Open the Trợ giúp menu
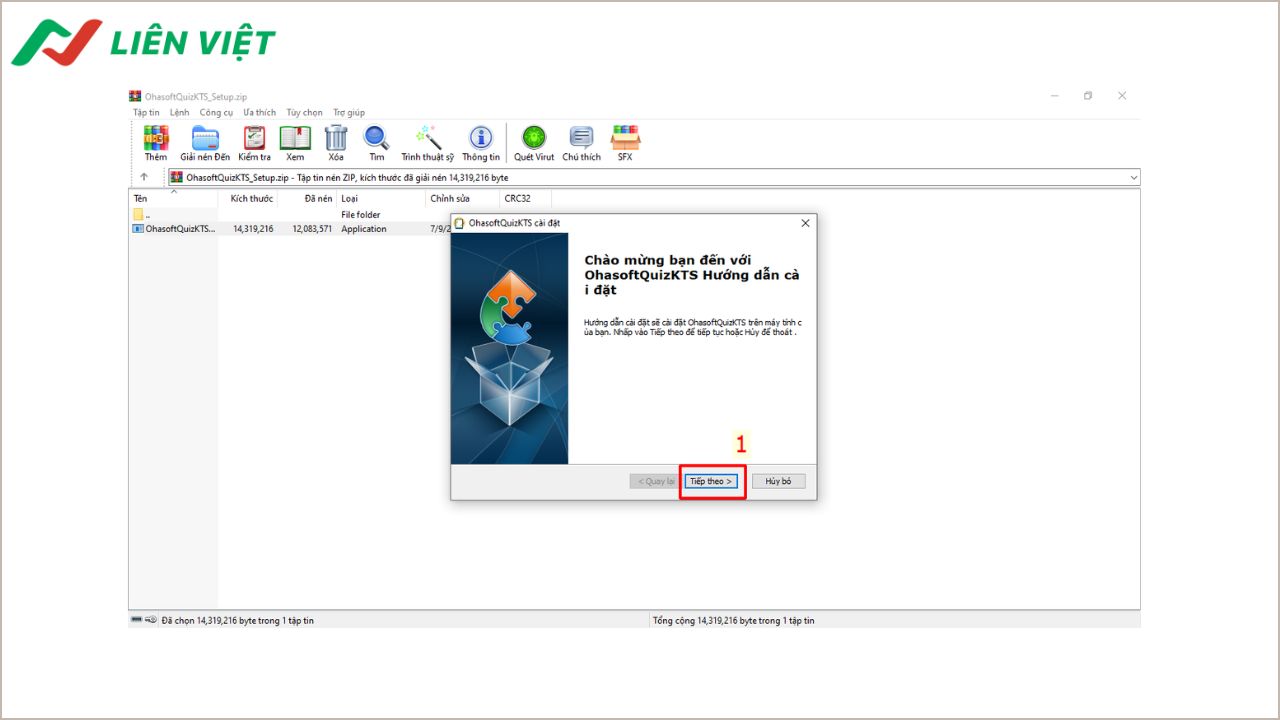Image resolution: width=1280 pixels, height=720 pixels. click(x=349, y=113)
